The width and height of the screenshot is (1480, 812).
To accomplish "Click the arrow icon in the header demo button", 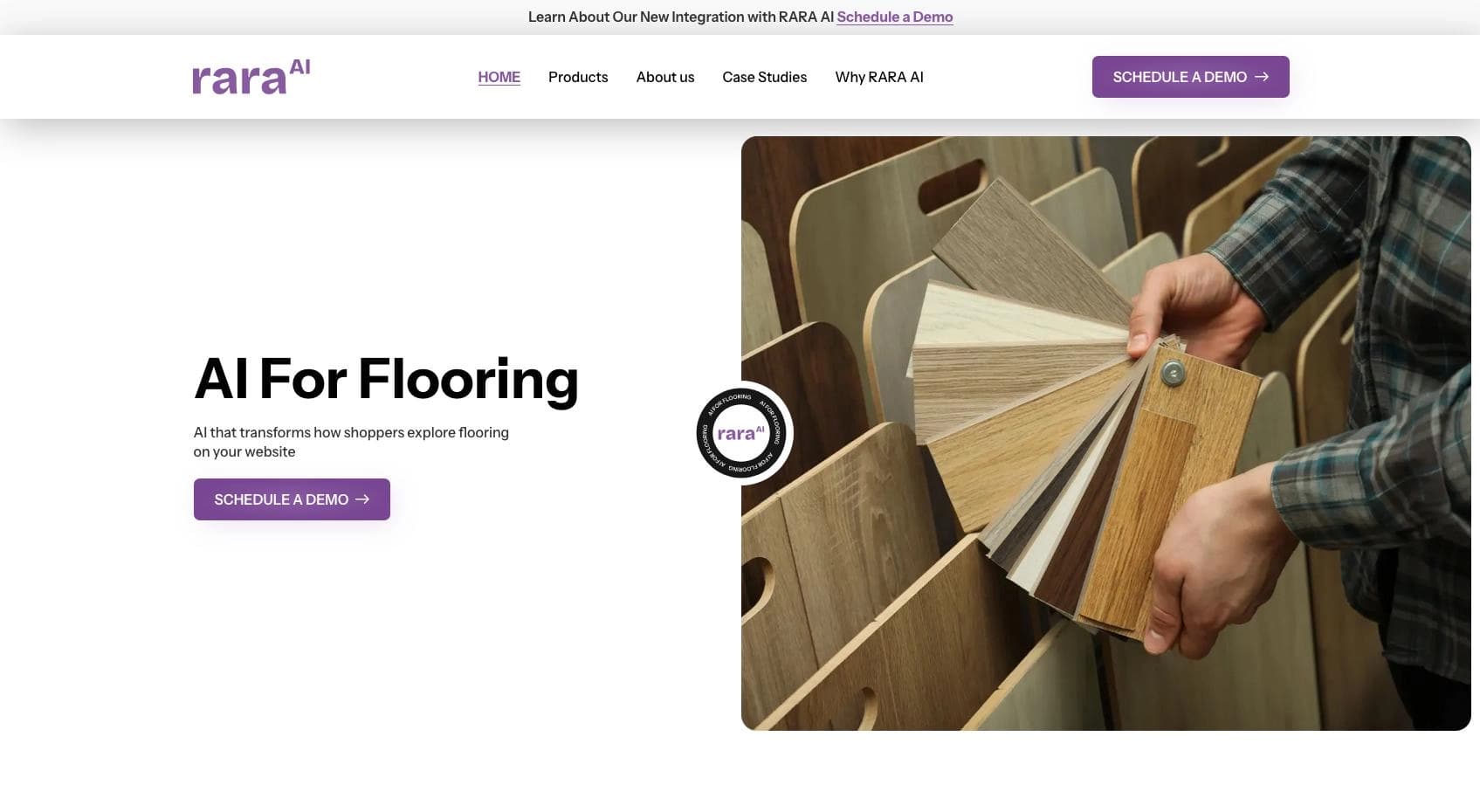I will pyautogui.click(x=1262, y=76).
